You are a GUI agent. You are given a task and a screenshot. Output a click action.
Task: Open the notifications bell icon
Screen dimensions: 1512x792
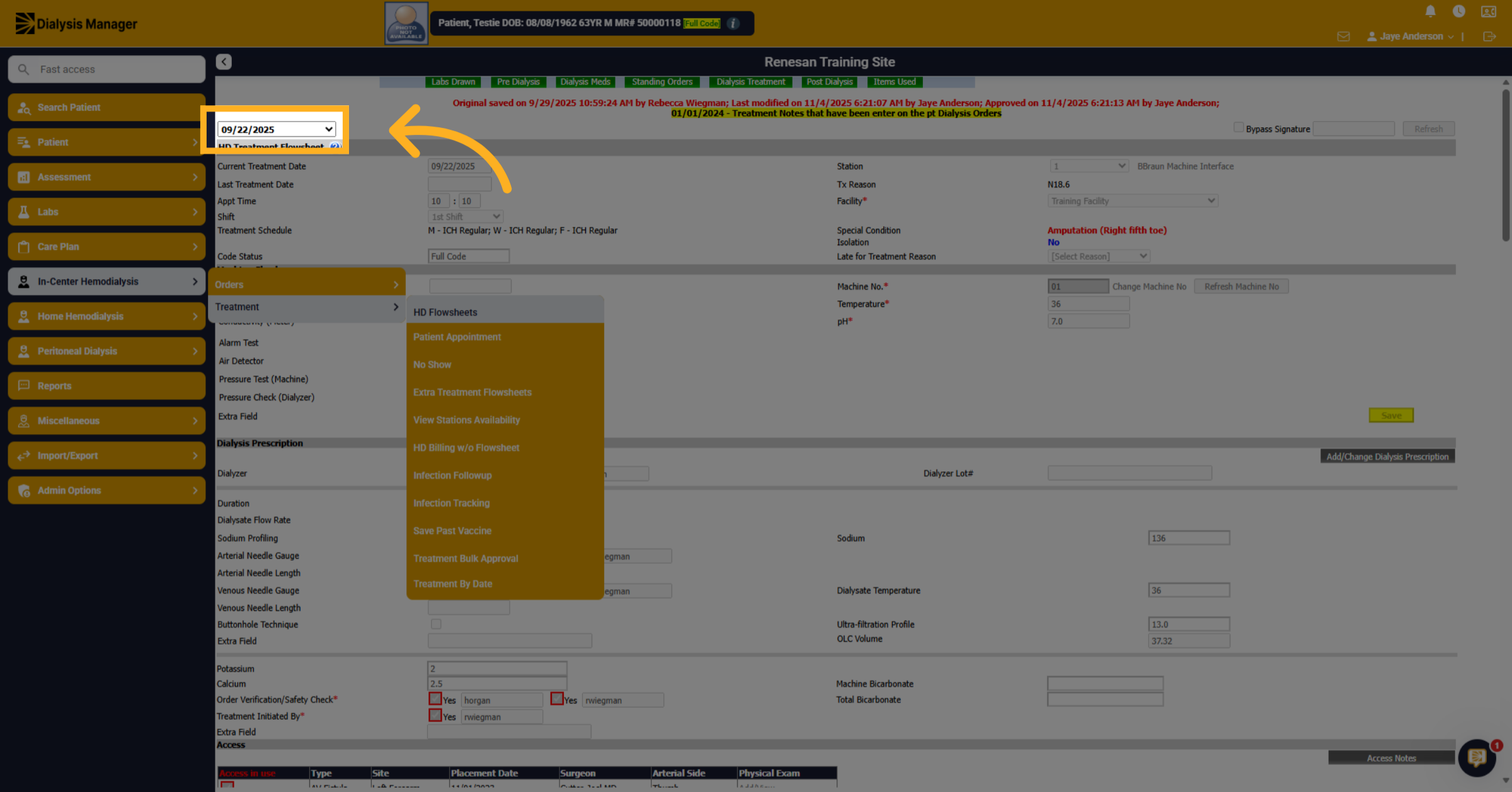(1430, 11)
